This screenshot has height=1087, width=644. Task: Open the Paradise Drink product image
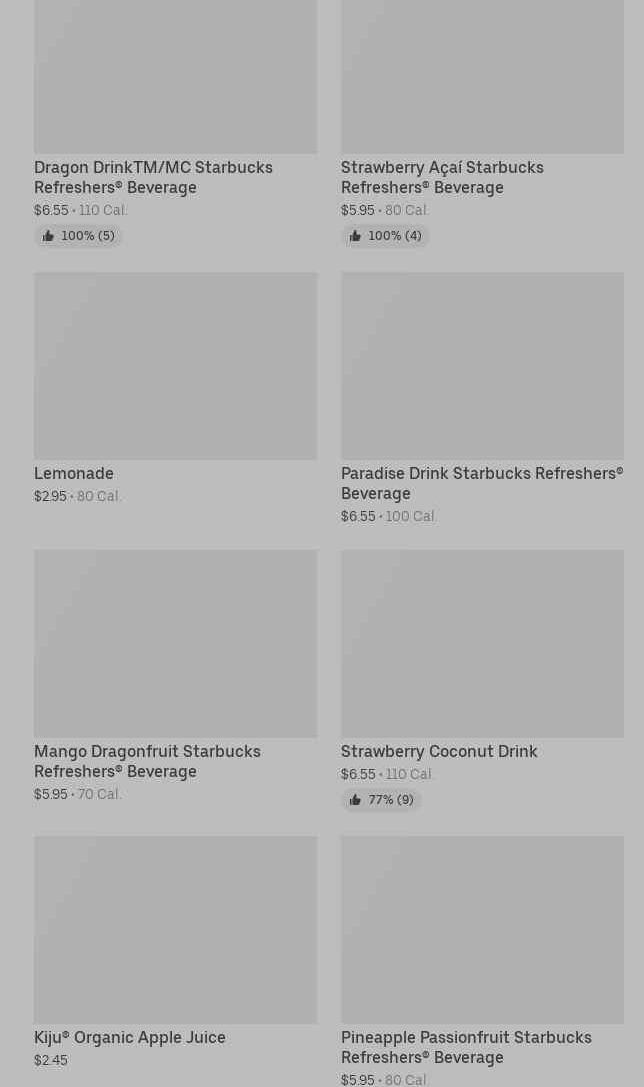tap(482, 366)
